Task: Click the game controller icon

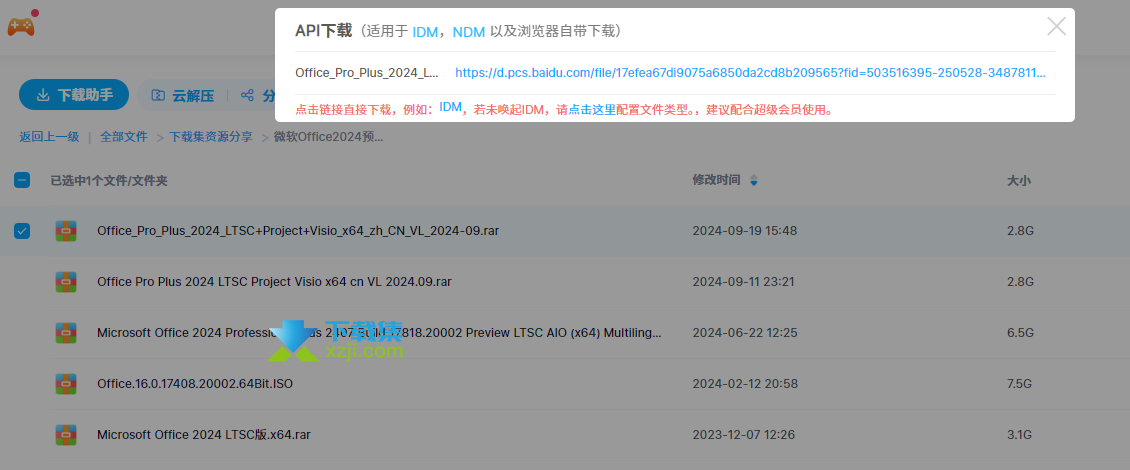Action: (x=20, y=25)
